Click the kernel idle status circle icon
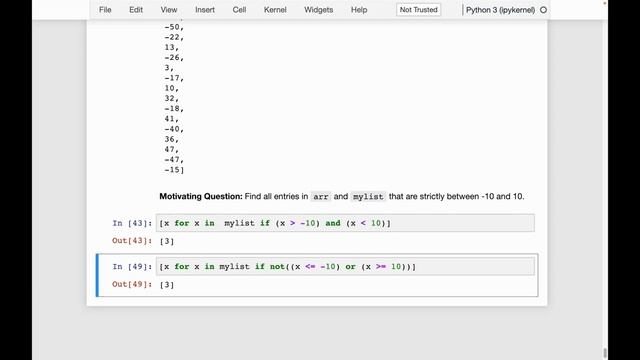Viewport: 640px width, 360px height. click(543, 10)
